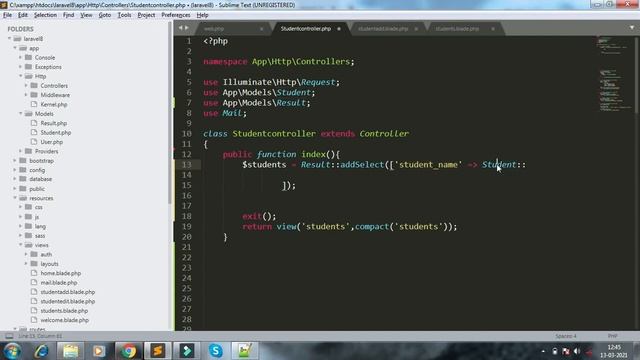The width and height of the screenshot is (640, 360).
Task: Open User.php in the sidebar
Action: point(51,142)
